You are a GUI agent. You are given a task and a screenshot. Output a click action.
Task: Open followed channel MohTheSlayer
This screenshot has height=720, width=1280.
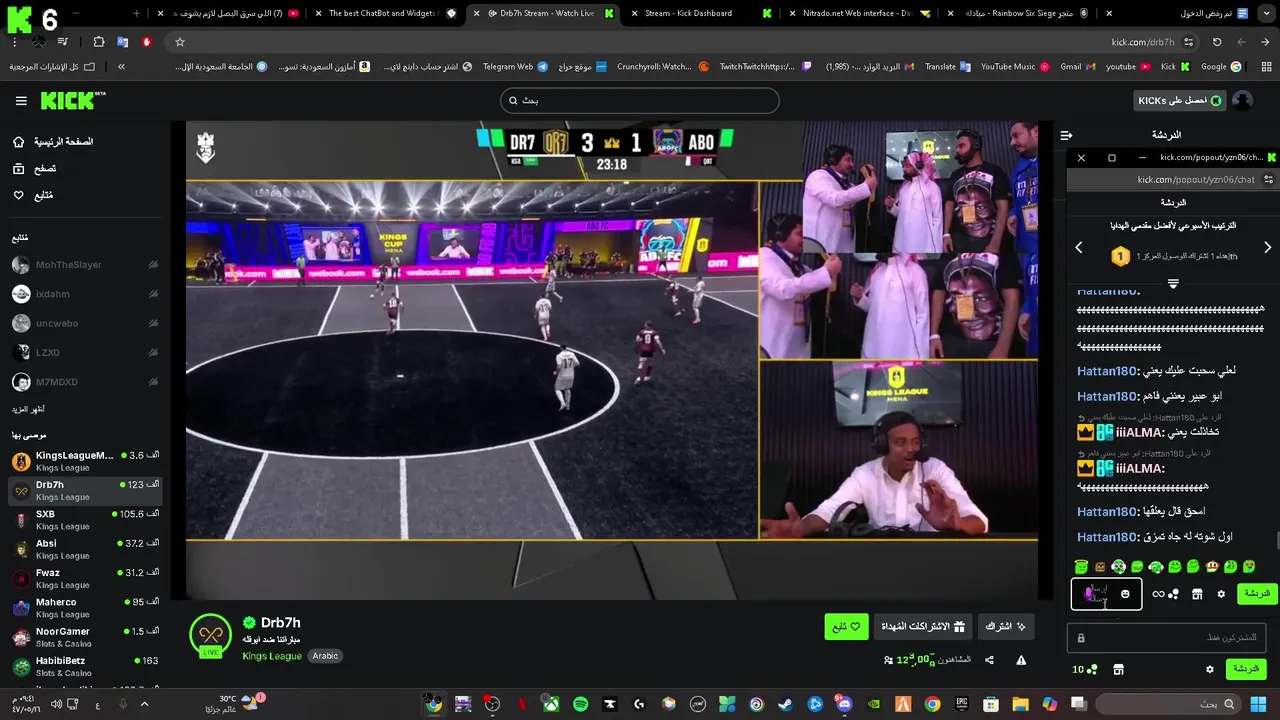click(85, 265)
